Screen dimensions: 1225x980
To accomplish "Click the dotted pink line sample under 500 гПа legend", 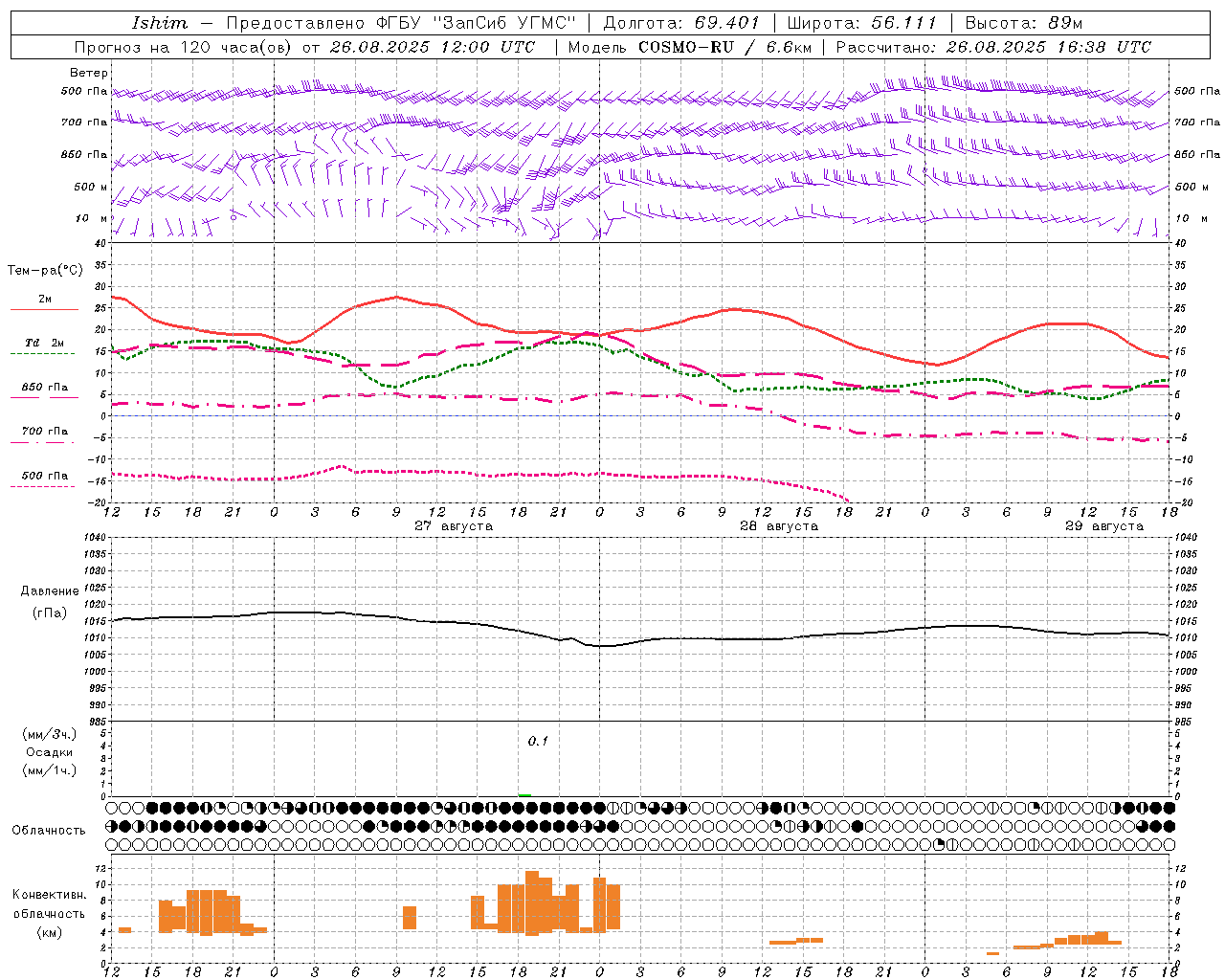I will pos(43,486).
